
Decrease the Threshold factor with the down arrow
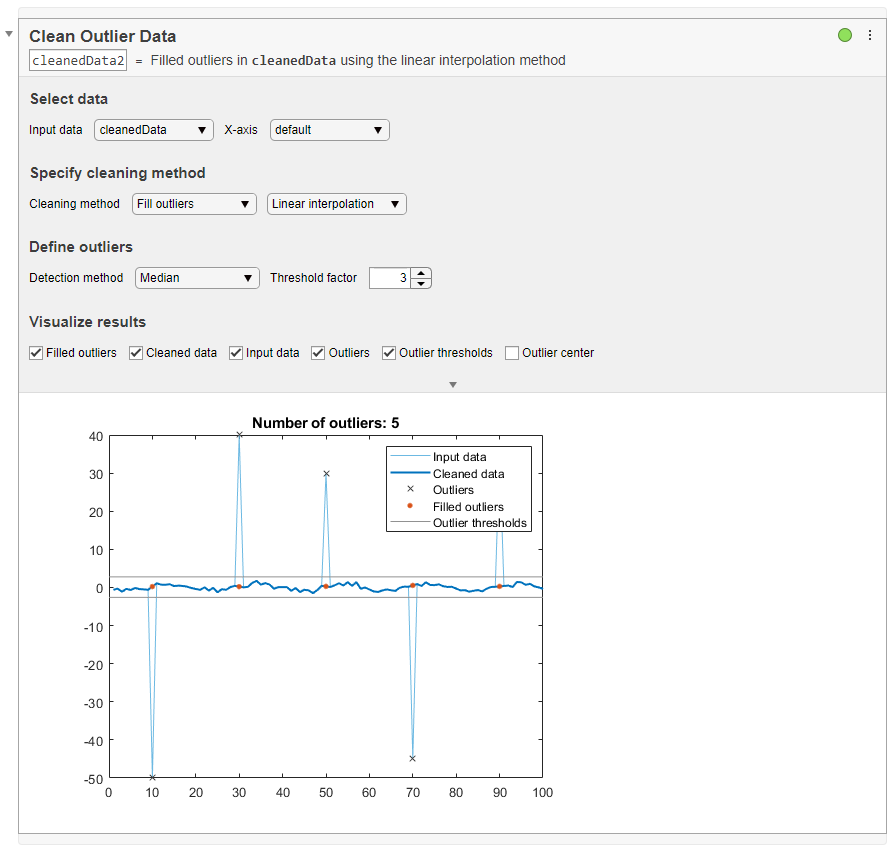[x=422, y=283]
